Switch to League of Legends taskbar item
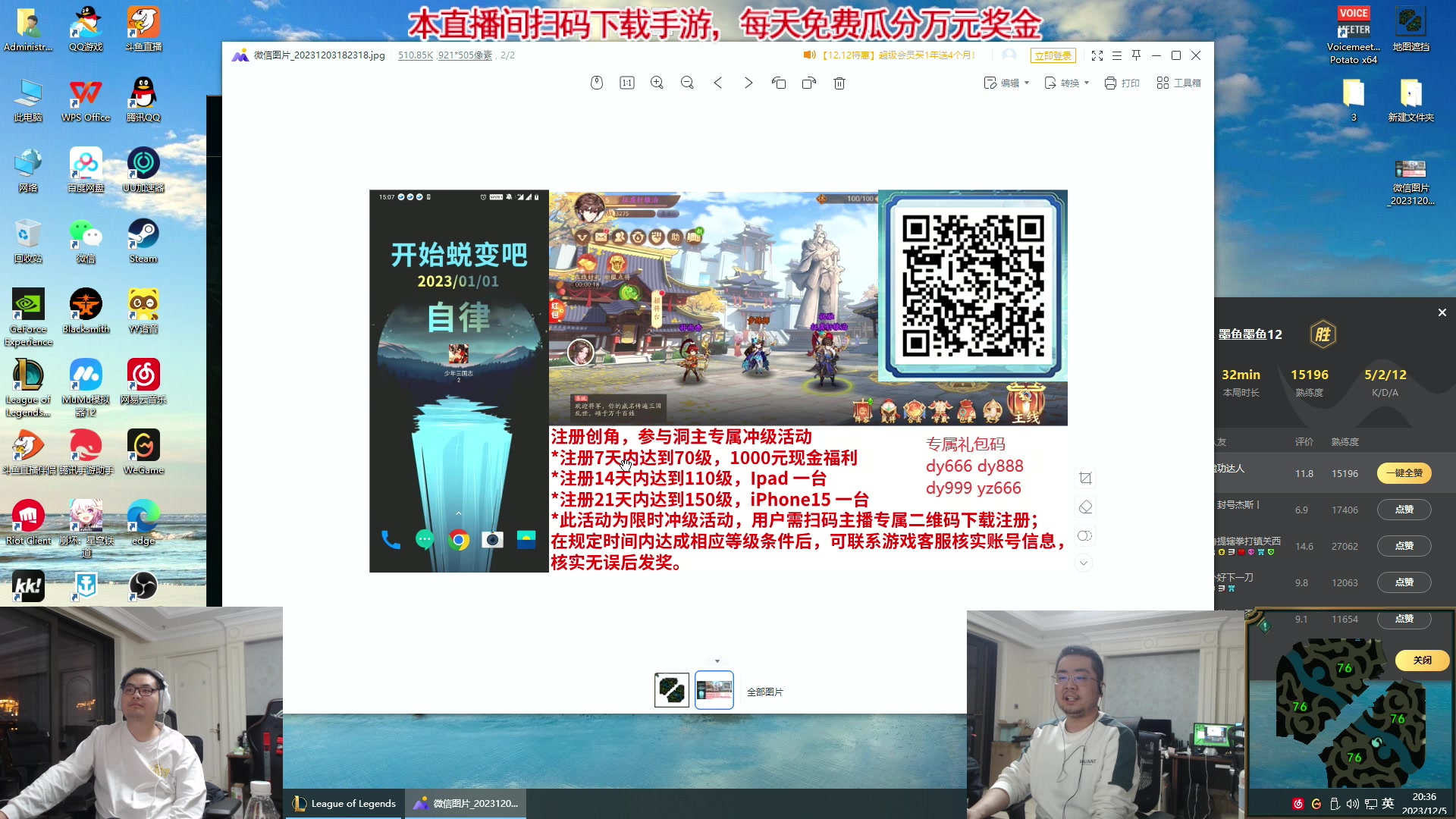This screenshot has width=1456, height=819. (345, 803)
